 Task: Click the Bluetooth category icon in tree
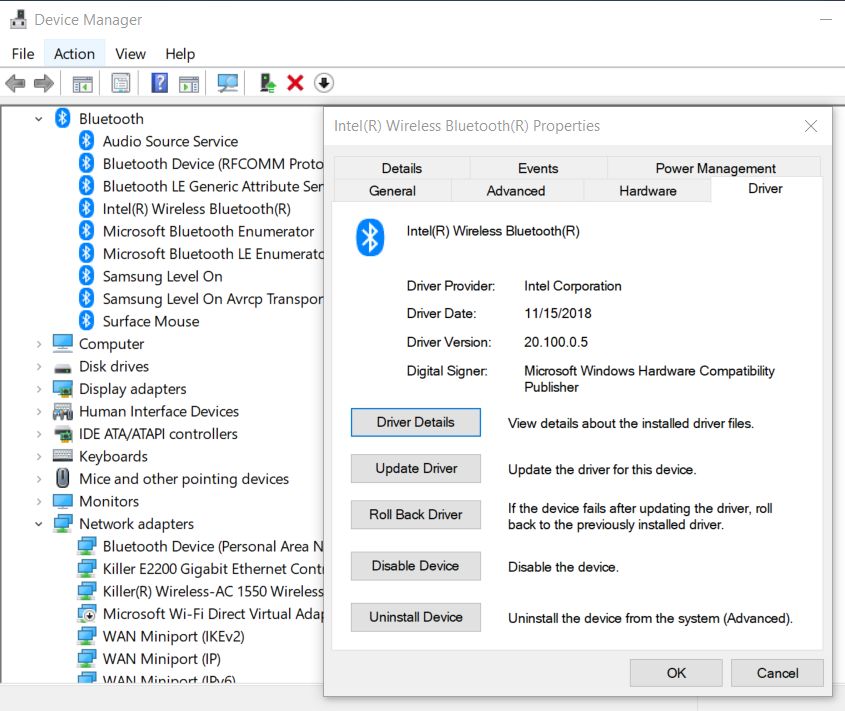point(63,118)
